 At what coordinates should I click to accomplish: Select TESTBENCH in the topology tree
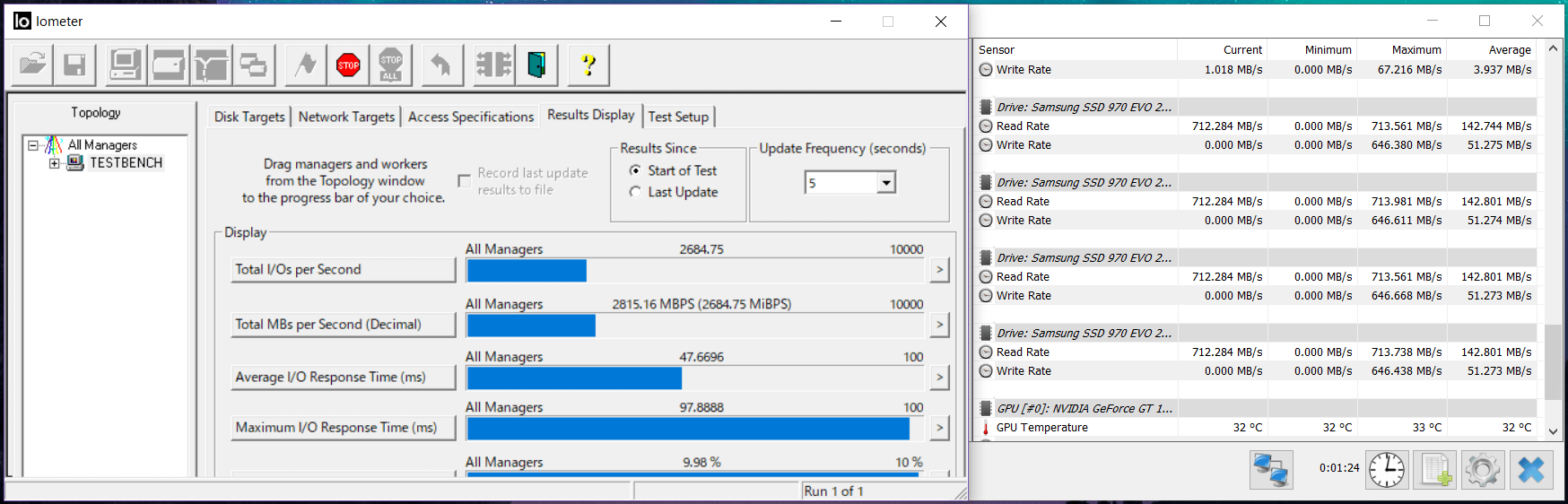[x=126, y=162]
